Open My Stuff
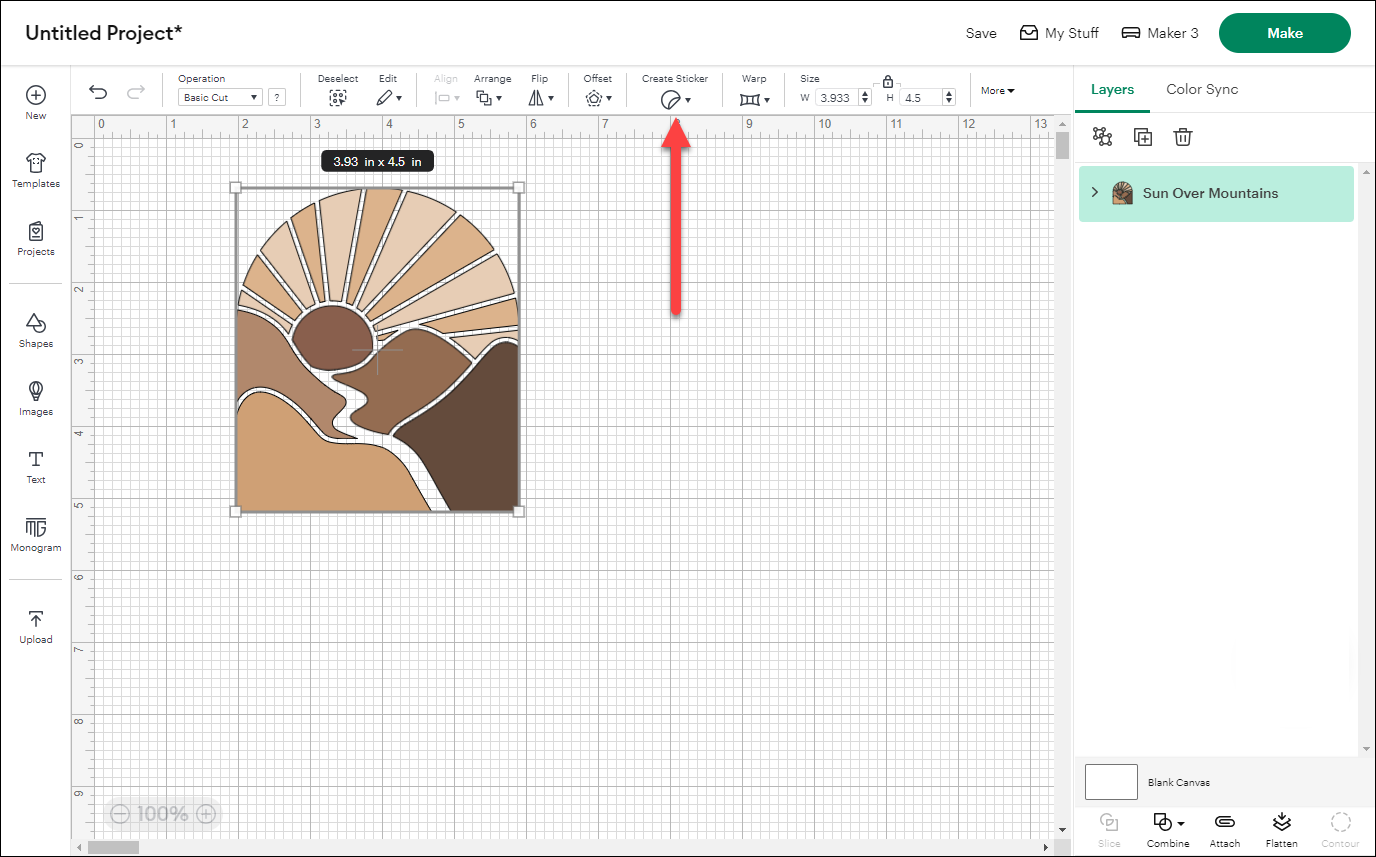Screen dimensions: 1376x857 point(1059,33)
